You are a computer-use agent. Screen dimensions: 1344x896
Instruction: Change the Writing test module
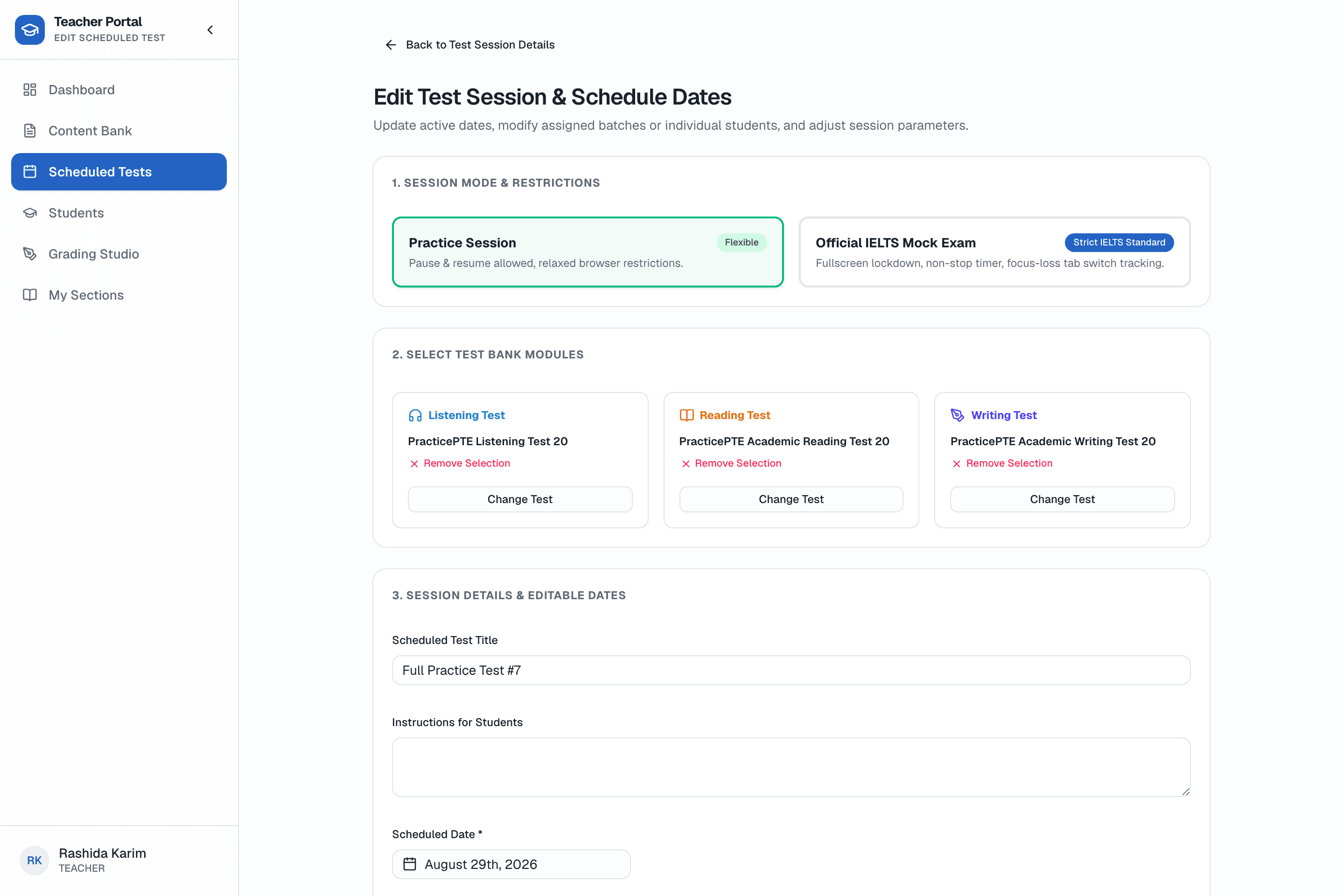(1062, 499)
